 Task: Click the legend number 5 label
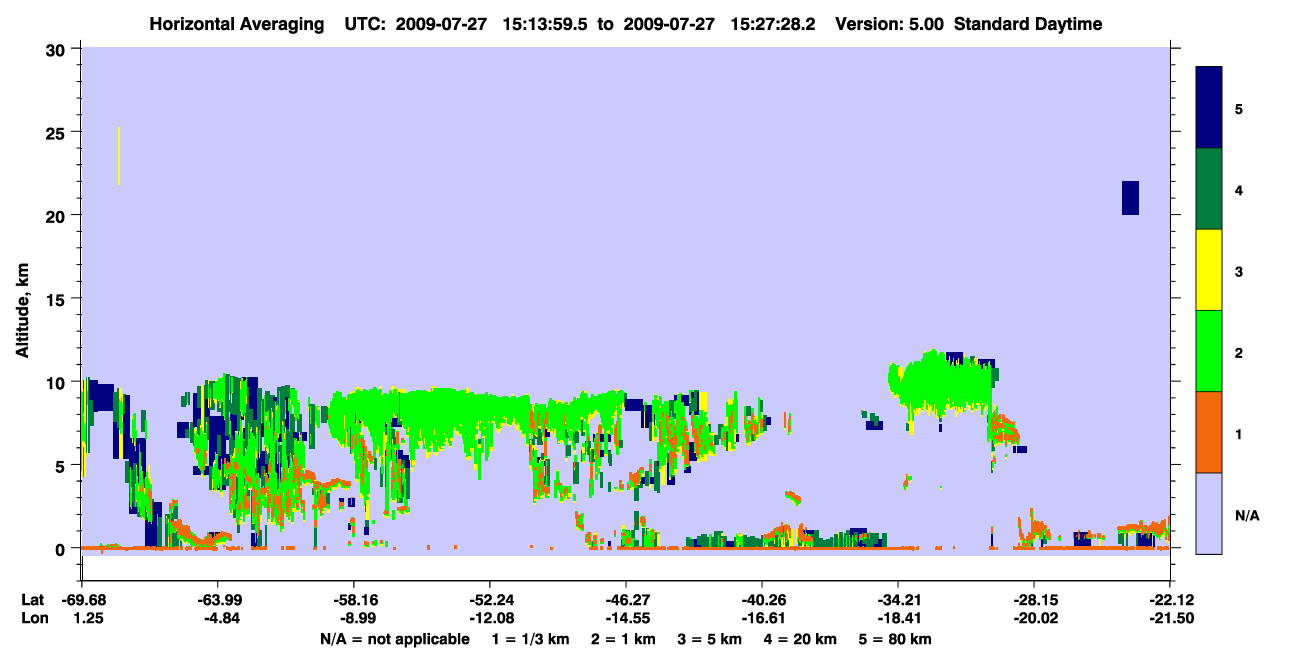pos(1239,108)
